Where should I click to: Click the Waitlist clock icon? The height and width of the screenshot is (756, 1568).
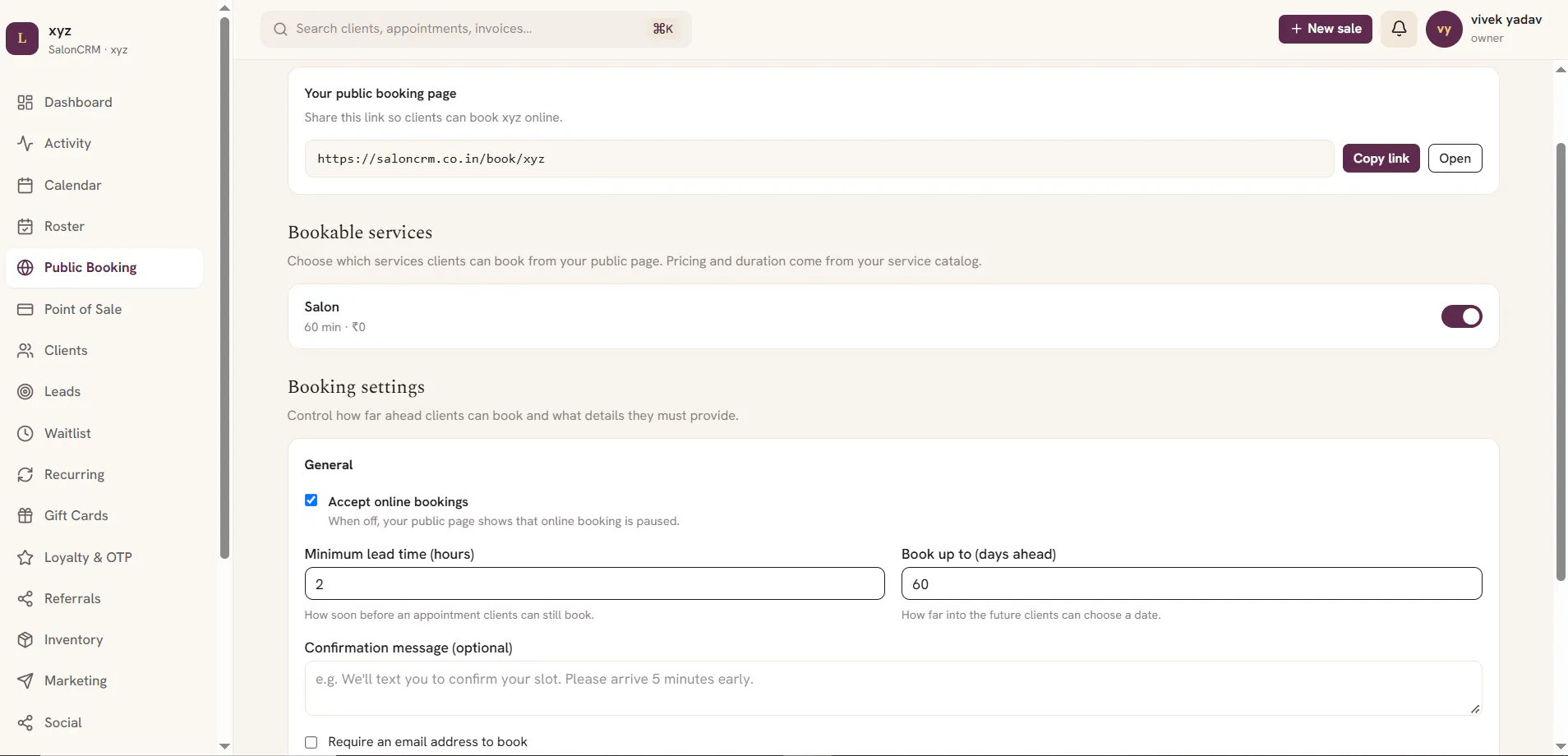pyautogui.click(x=25, y=433)
